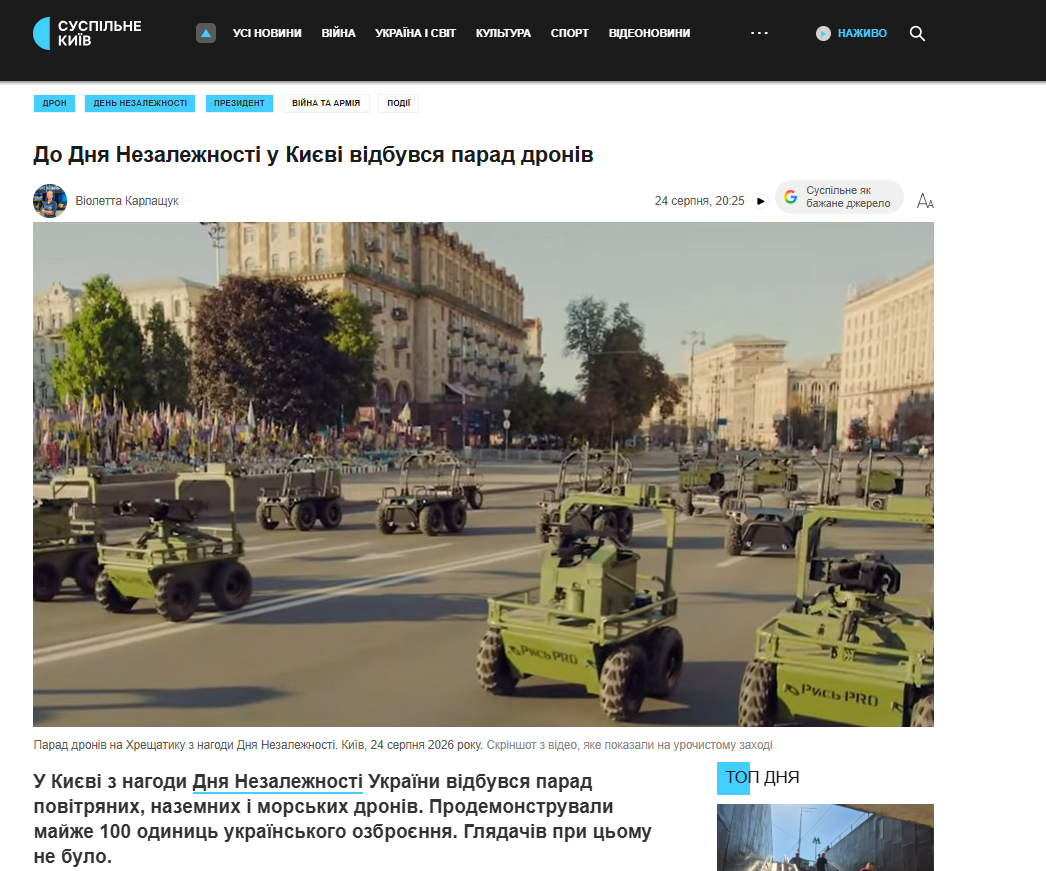
Task: Open author name Віолетта Карлащук
Action: pyautogui.click(x=127, y=201)
